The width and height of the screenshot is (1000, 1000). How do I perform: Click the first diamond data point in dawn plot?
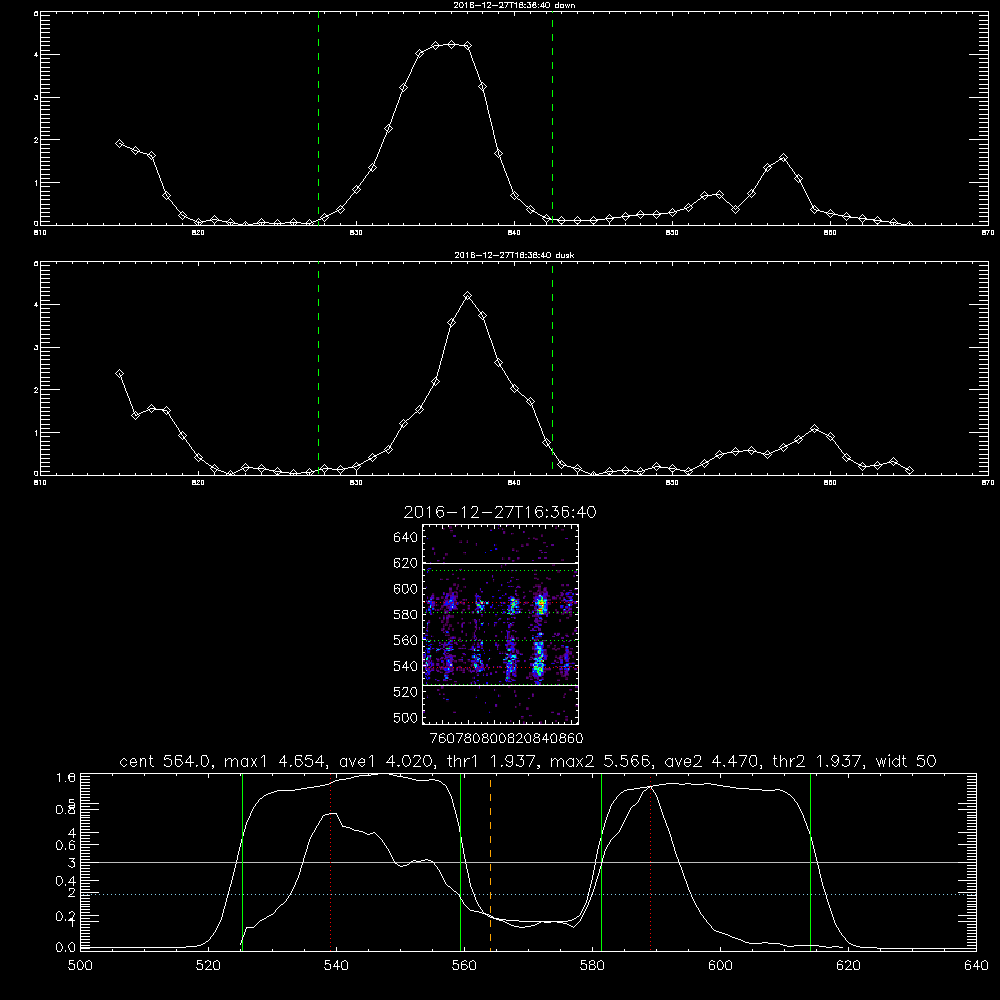119,143
